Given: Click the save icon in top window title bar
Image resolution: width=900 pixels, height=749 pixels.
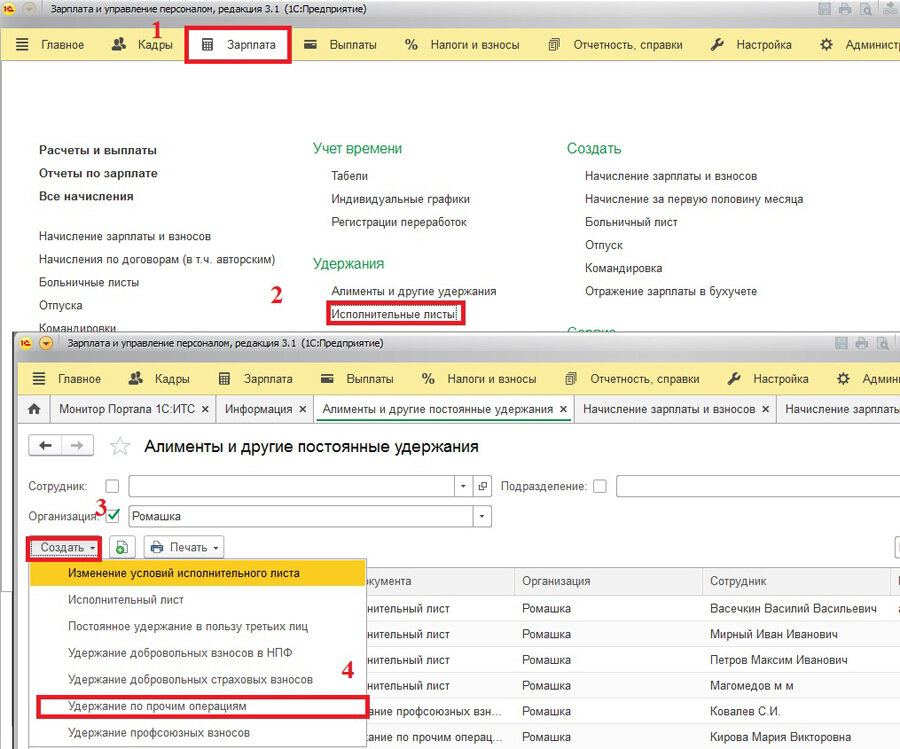Looking at the screenshot, I should [824, 9].
